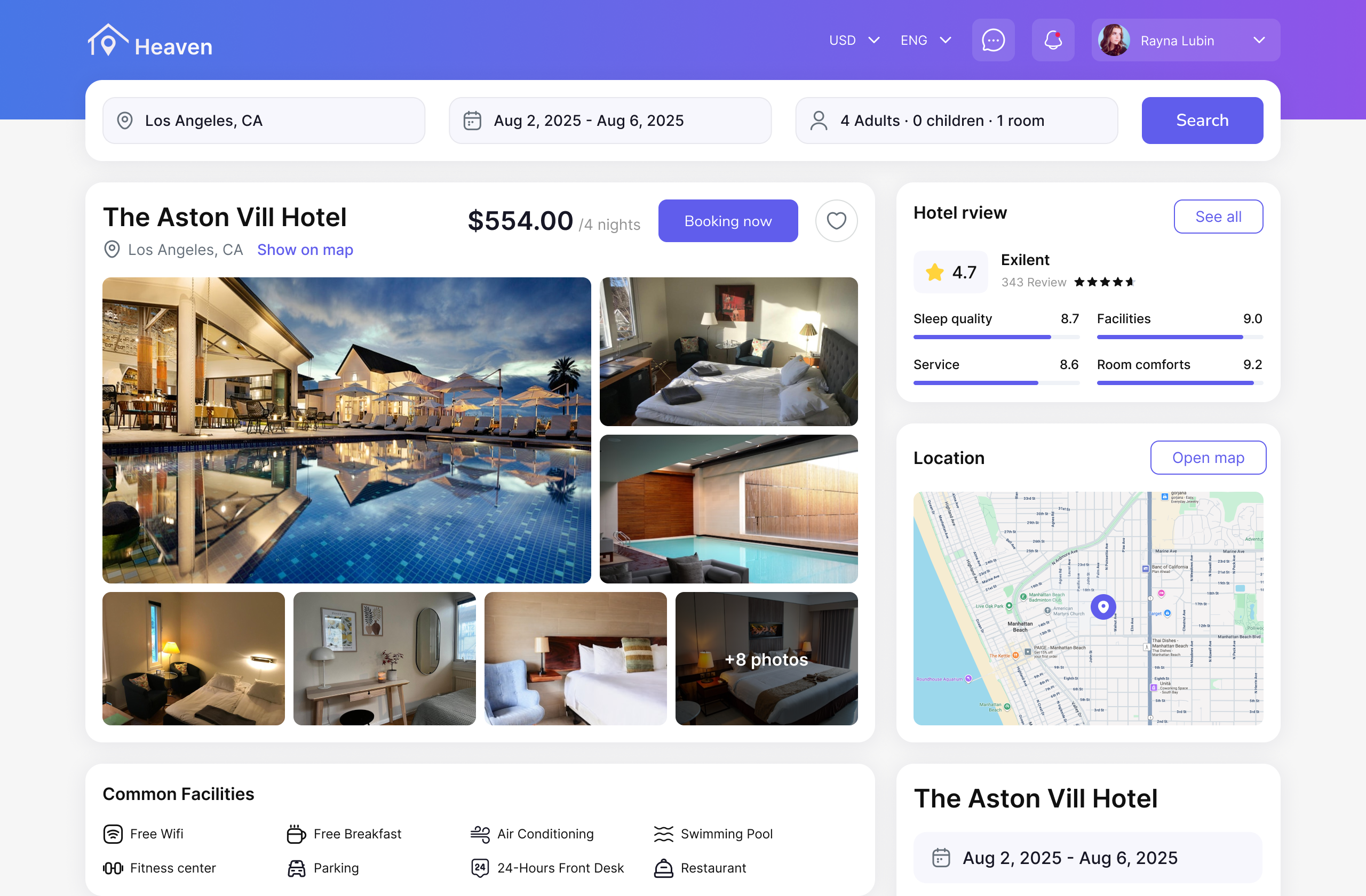This screenshot has width=1366, height=896.
Task: Click the calendar icon in date search field
Action: [x=472, y=121]
